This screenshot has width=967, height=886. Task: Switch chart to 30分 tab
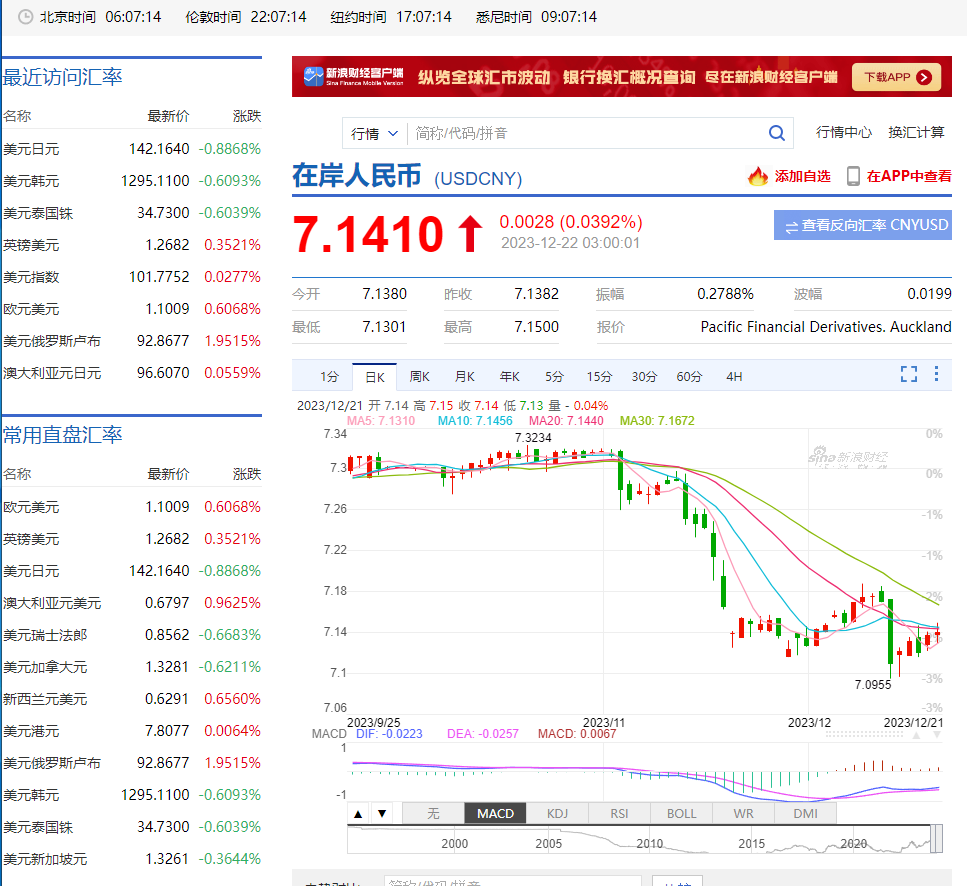644,377
